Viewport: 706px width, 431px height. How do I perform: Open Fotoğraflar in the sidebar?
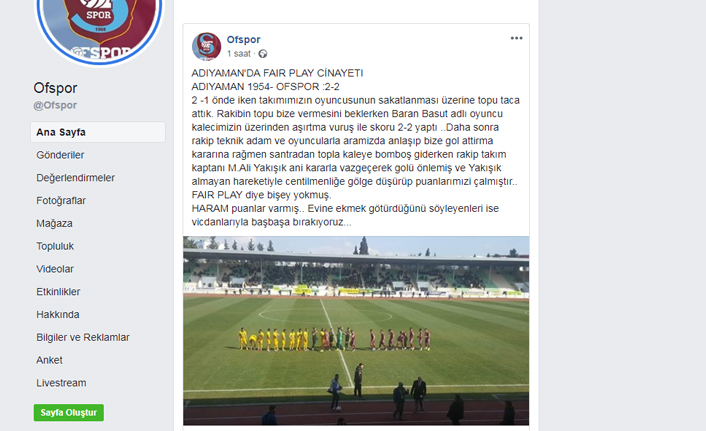point(61,200)
